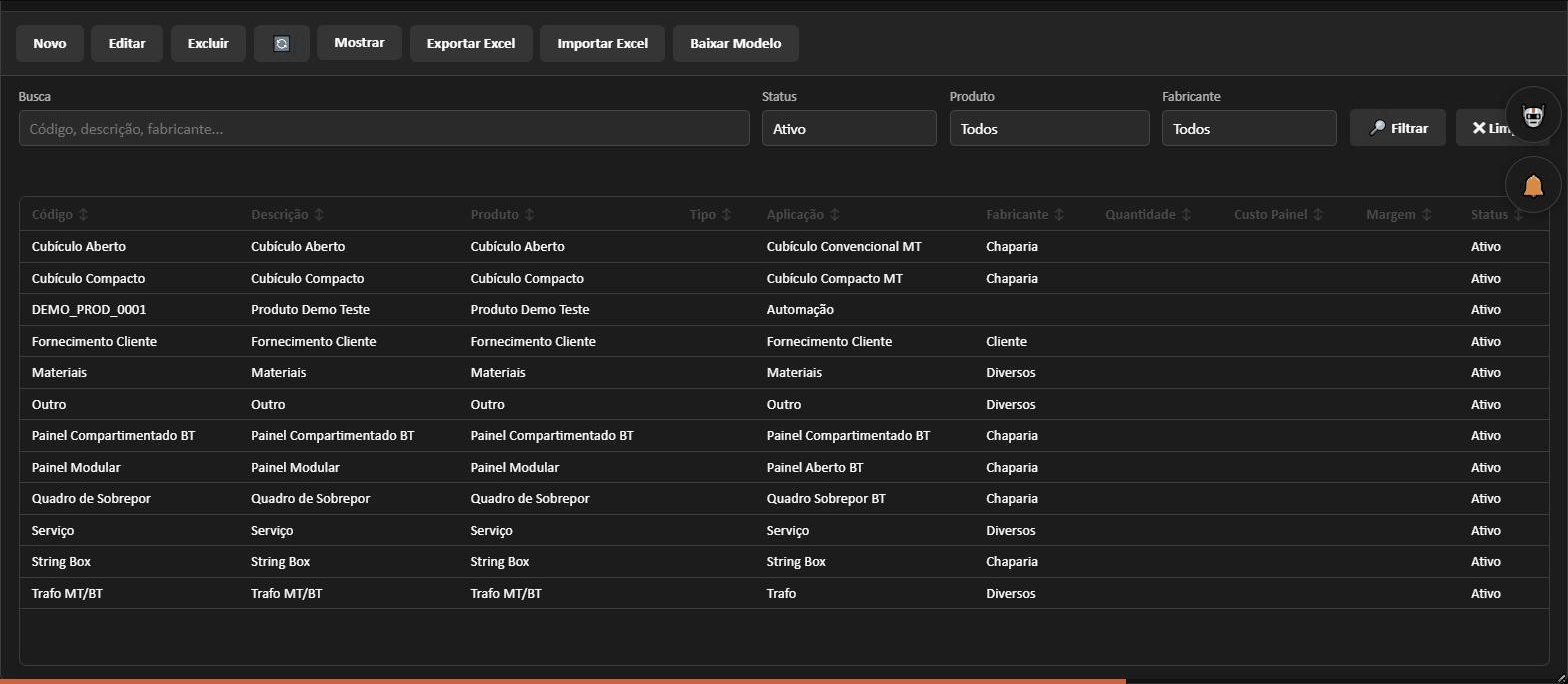Click the Importar Excel button

(603, 44)
